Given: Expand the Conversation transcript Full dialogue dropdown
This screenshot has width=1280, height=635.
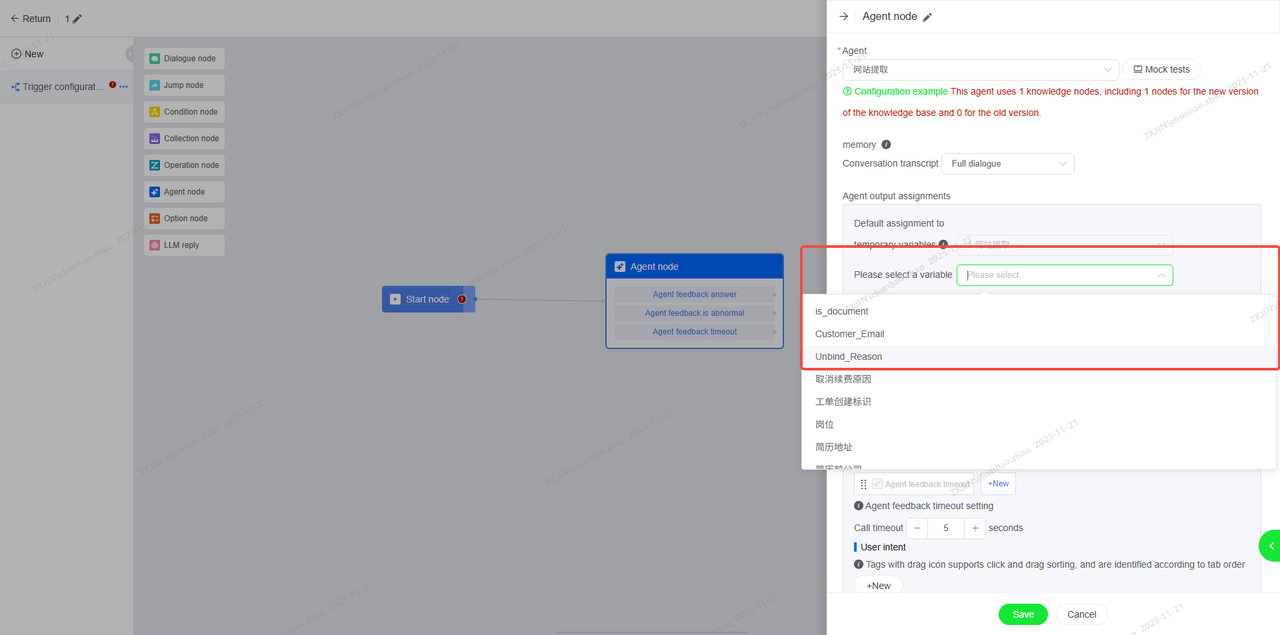Looking at the screenshot, I should pyautogui.click(x=1008, y=164).
